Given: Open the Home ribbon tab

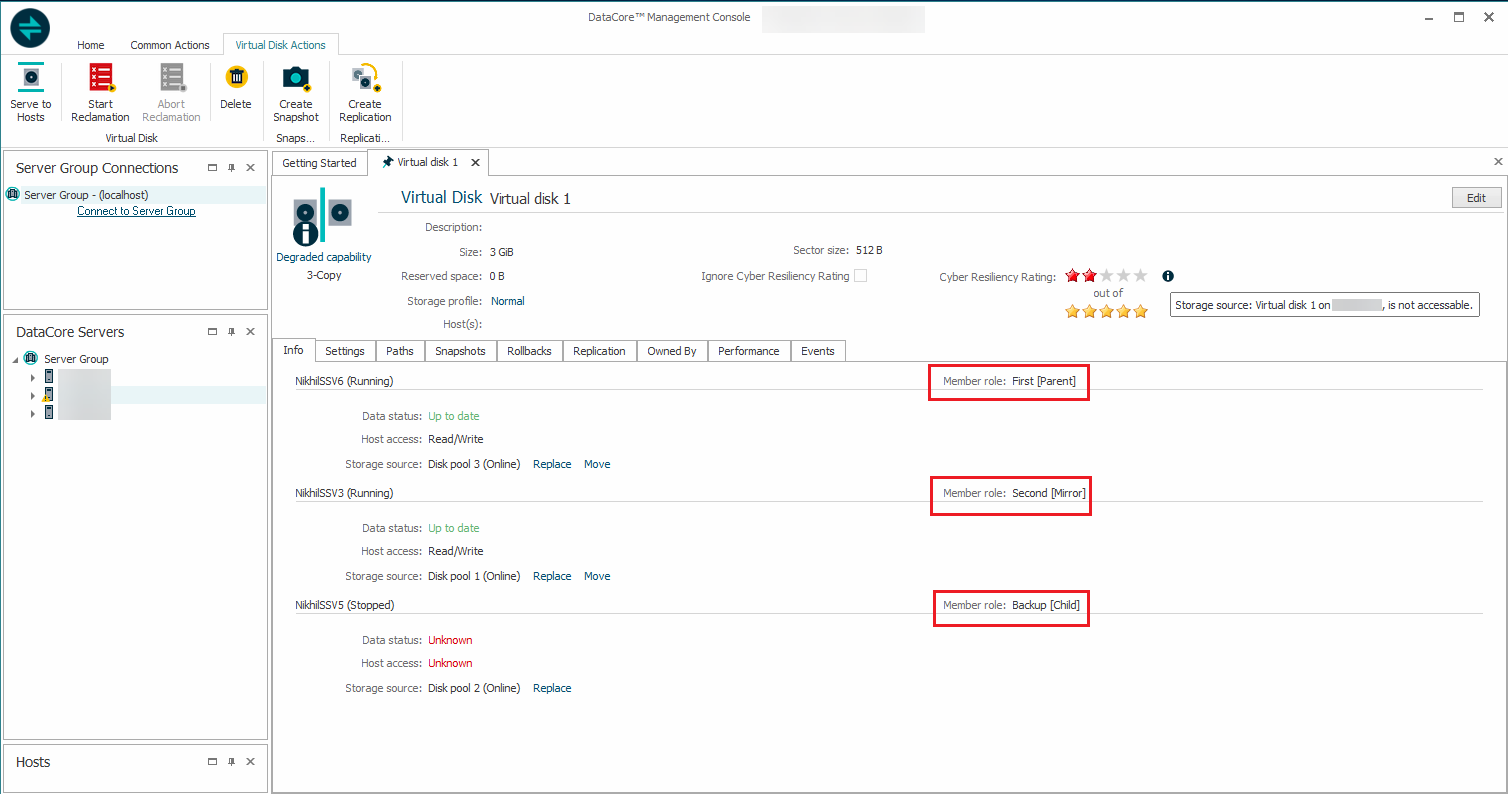Looking at the screenshot, I should [x=91, y=45].
